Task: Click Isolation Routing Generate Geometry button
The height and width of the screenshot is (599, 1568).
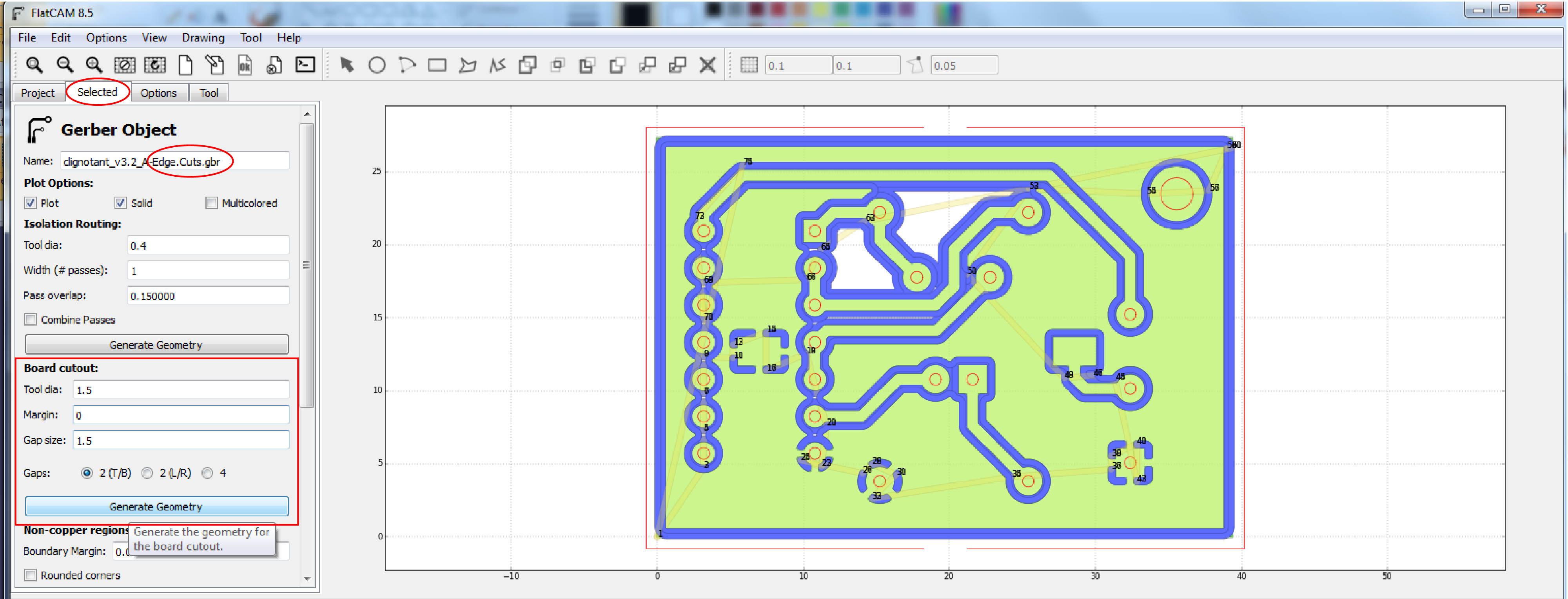Action: [156, 345]
